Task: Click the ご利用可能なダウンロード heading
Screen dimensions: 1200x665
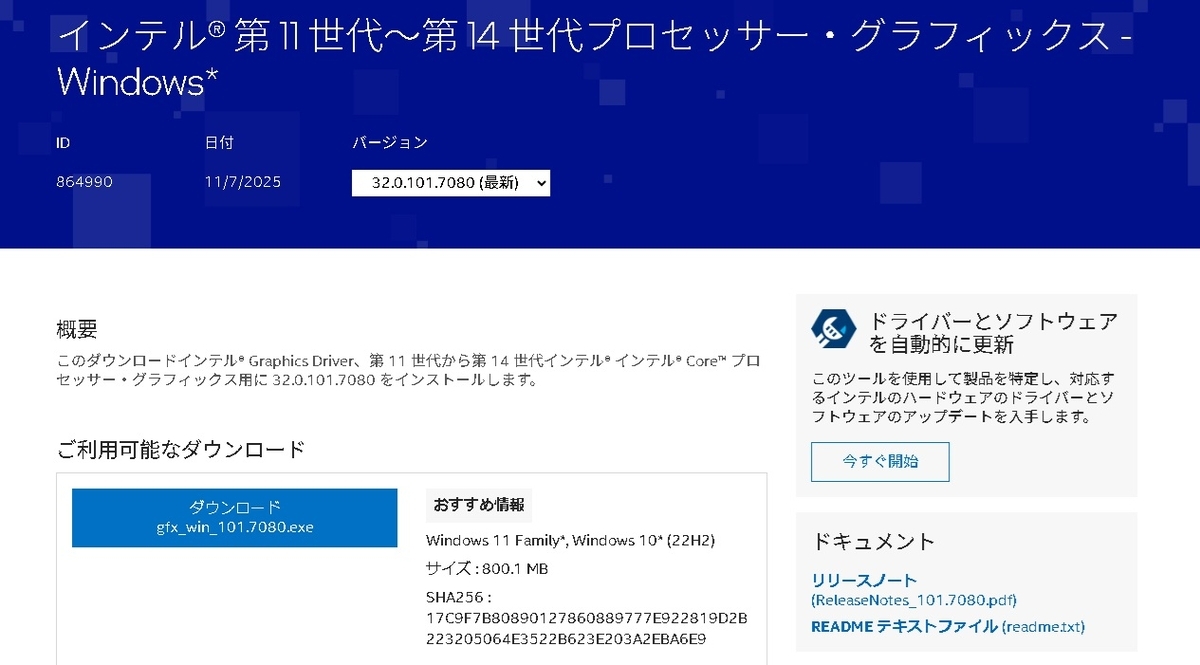Action: click(x=181, y=449)
